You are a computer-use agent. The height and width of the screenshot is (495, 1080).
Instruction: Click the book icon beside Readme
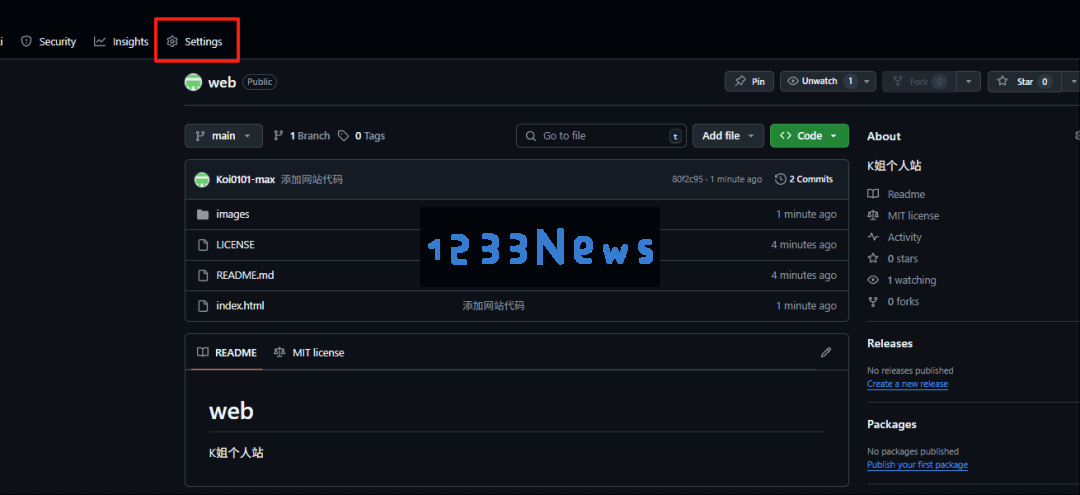[873, 195]
